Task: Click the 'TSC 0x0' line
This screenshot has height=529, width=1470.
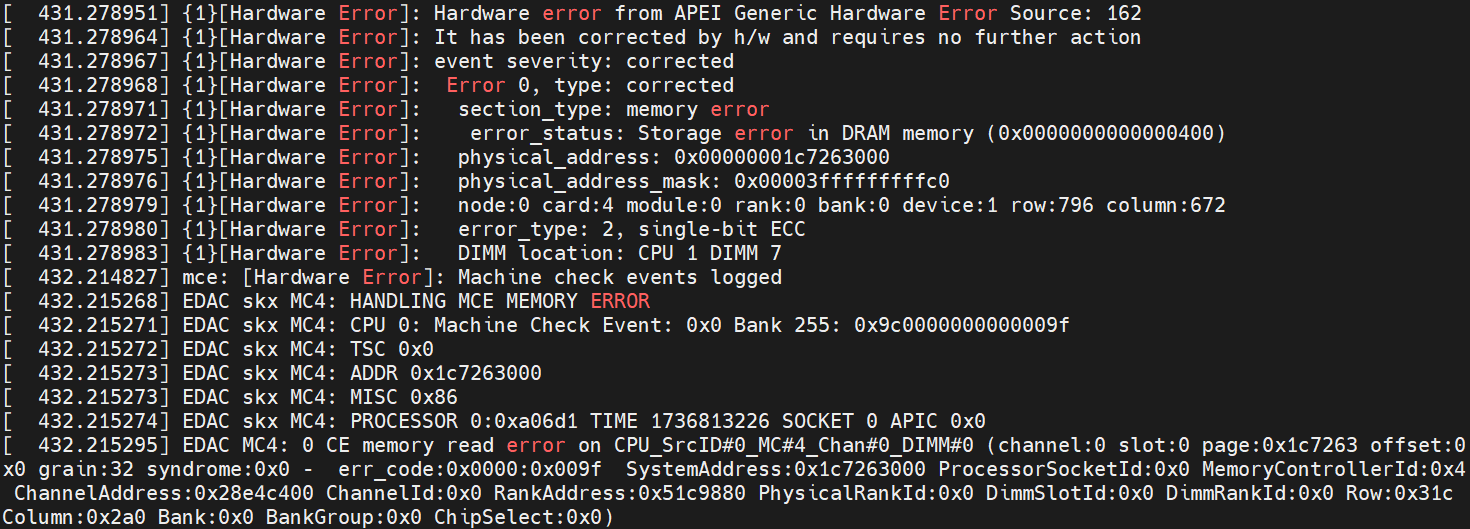Action: [392, 349]
